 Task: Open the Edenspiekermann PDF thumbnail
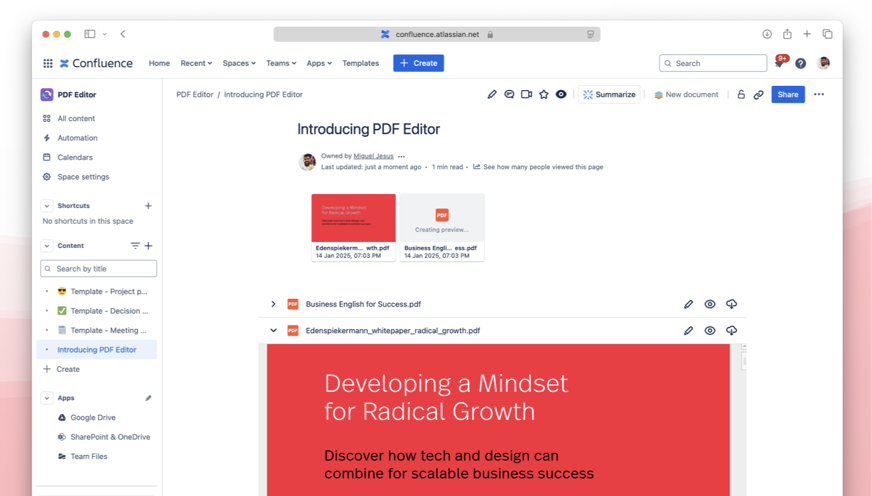(353, 227)
